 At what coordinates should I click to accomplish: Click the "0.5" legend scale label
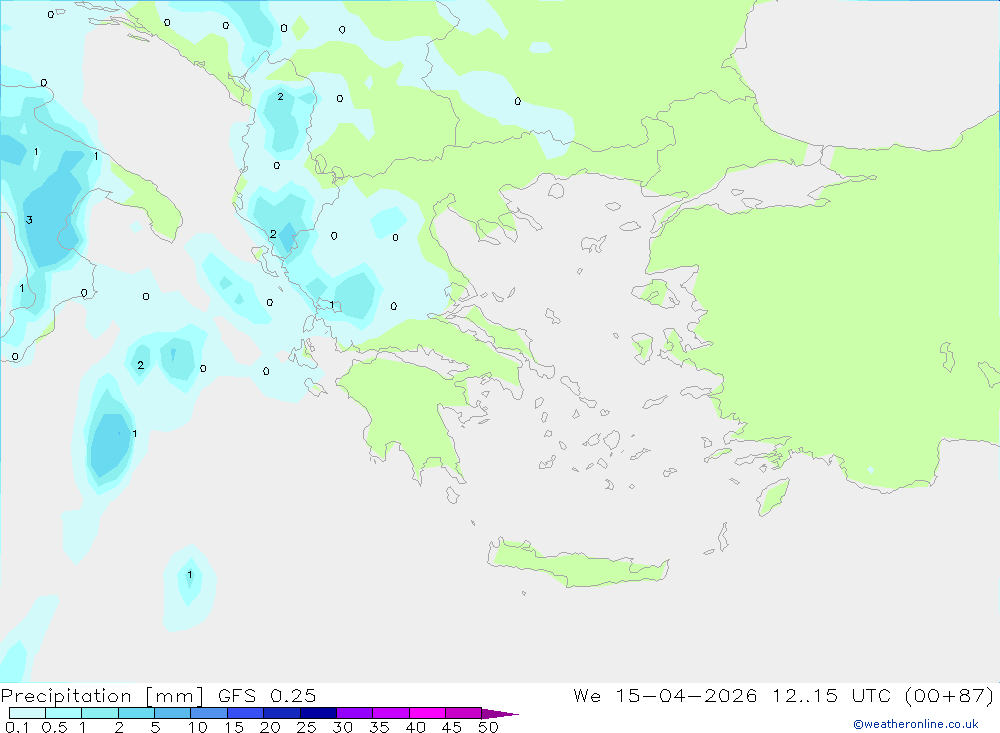pyautogui.click(x=54, y=727)
